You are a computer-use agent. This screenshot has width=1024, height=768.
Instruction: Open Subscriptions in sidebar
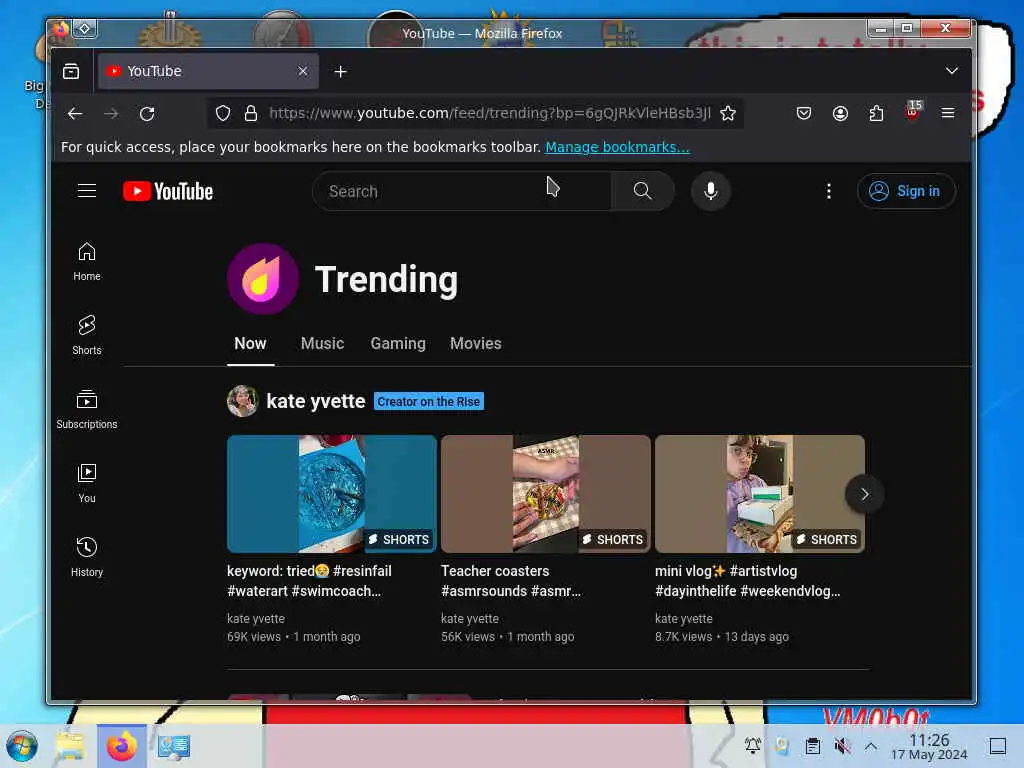coord(87,409)
